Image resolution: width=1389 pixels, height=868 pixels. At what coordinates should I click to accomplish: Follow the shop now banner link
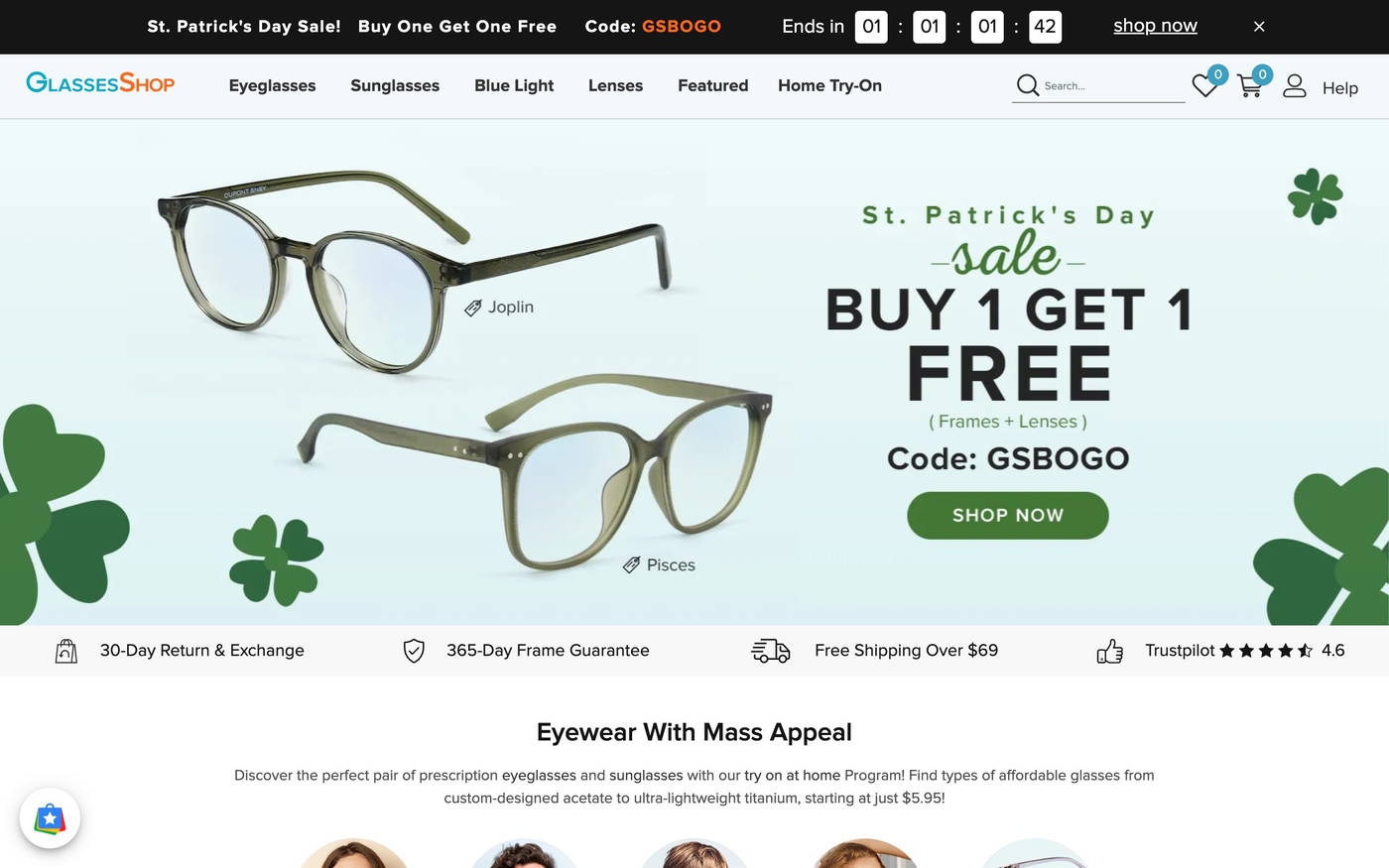pyautogui.click(x=1154, y=25)
